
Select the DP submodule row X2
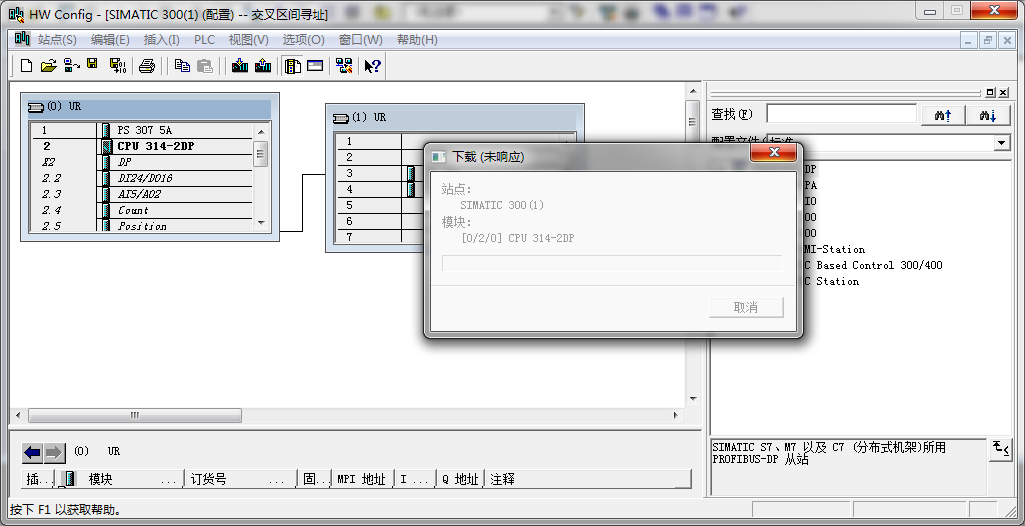coord(142,162)
